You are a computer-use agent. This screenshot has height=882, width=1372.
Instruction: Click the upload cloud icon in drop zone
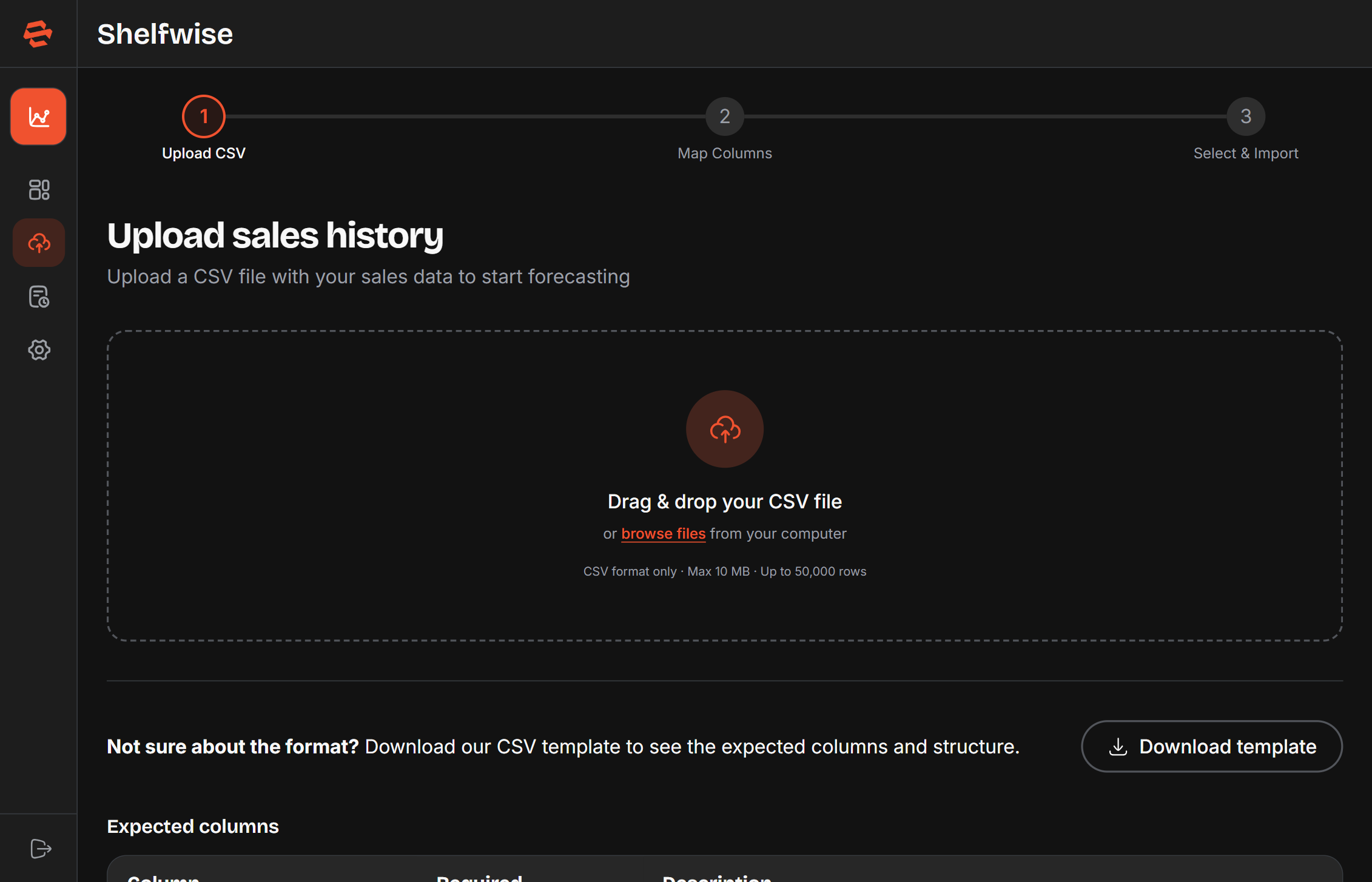click(725, 429)
